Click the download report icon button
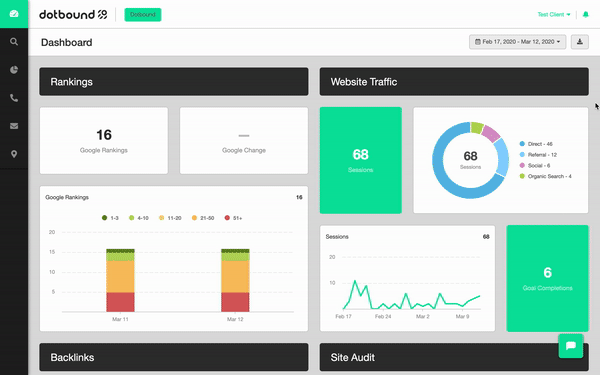Viewport: 600px width, 375px height. [x=580, y=42]
